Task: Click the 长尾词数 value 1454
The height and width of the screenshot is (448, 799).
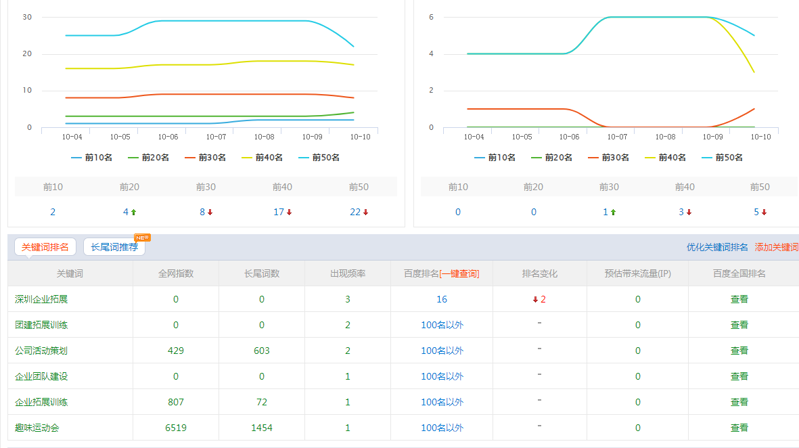Action: 262,428
